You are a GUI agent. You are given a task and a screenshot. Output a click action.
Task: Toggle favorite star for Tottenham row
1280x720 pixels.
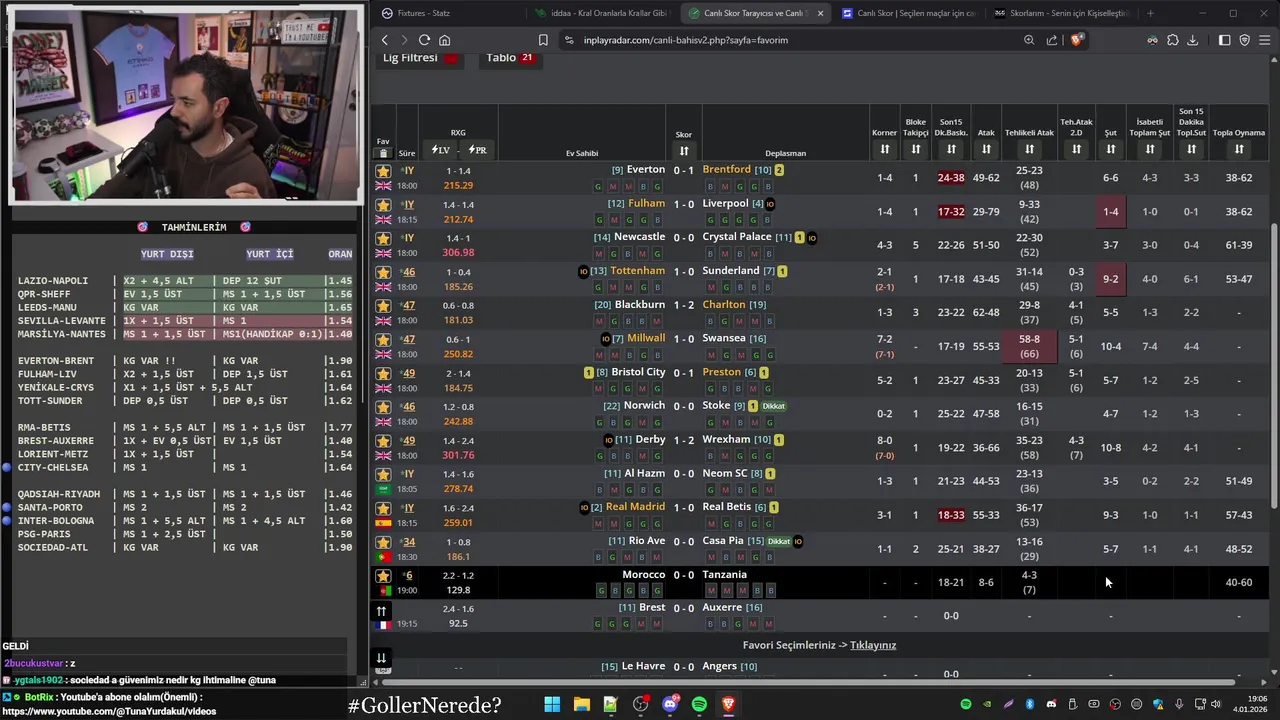(383, 272)
